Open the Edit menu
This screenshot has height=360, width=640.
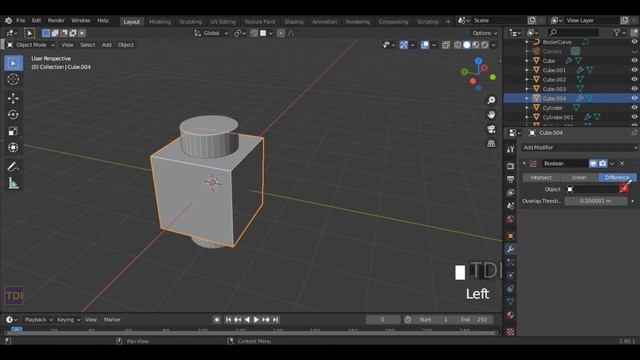tap(36, 20)
